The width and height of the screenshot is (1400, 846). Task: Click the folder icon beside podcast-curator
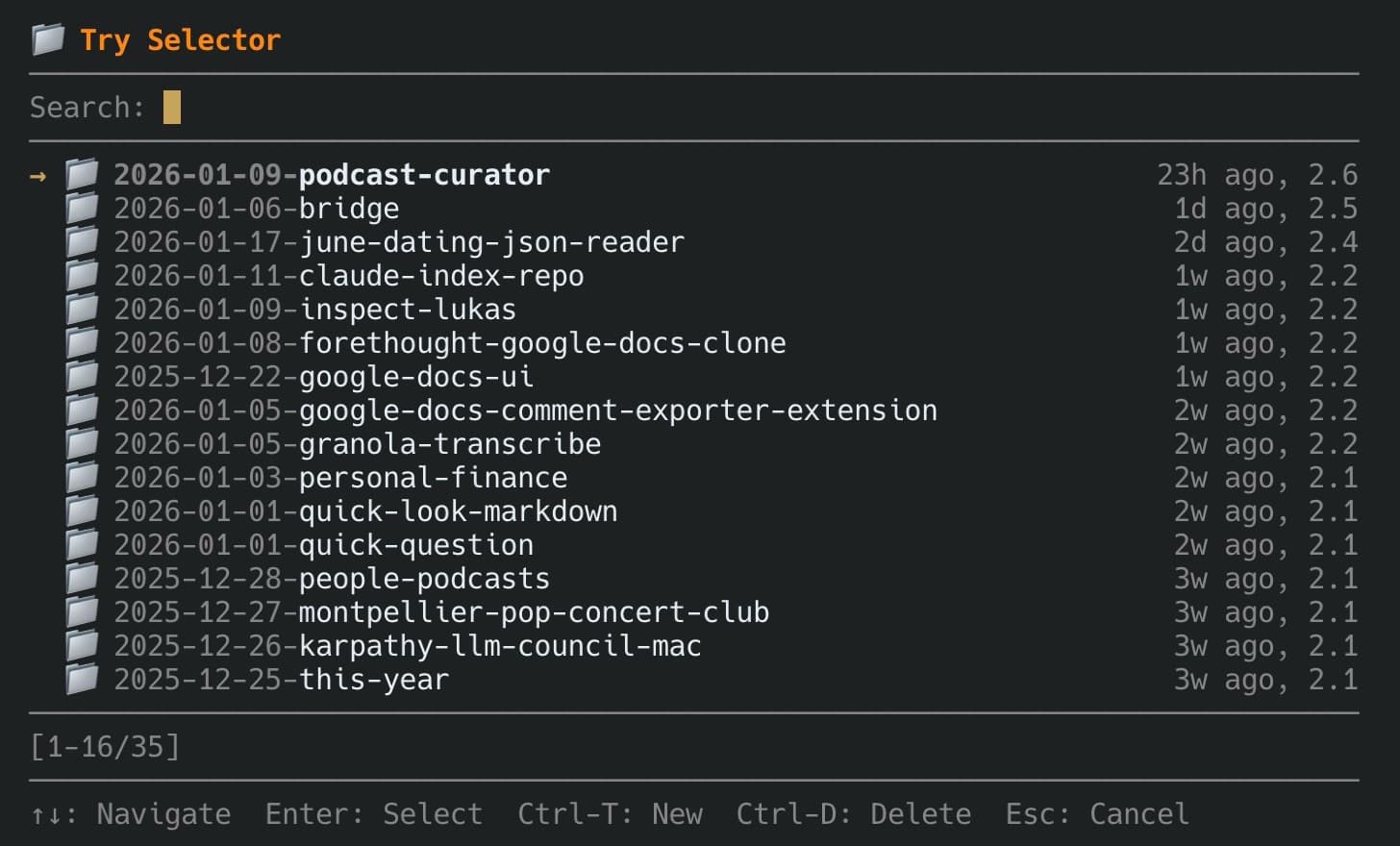click(x=82, y=174)
